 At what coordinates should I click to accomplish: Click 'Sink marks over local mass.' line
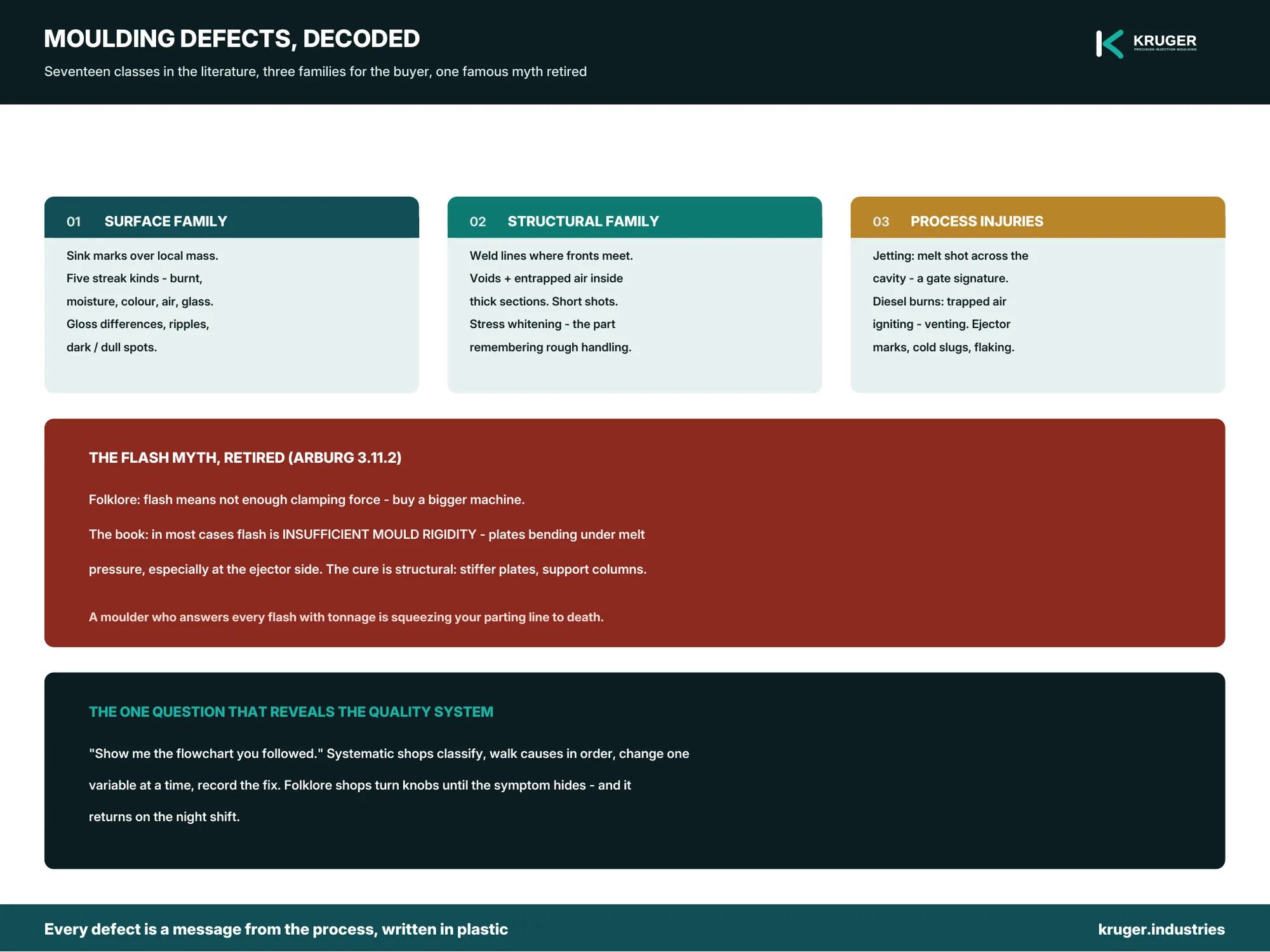tap(142, 256)
